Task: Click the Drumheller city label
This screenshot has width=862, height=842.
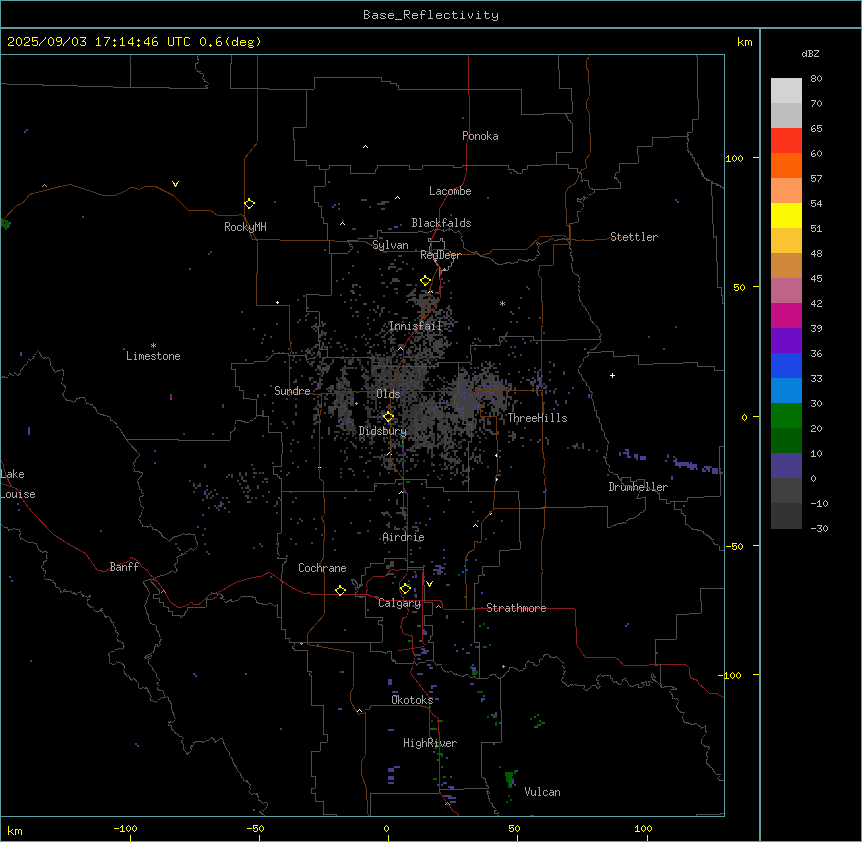Action: click(x=638, y=487)
